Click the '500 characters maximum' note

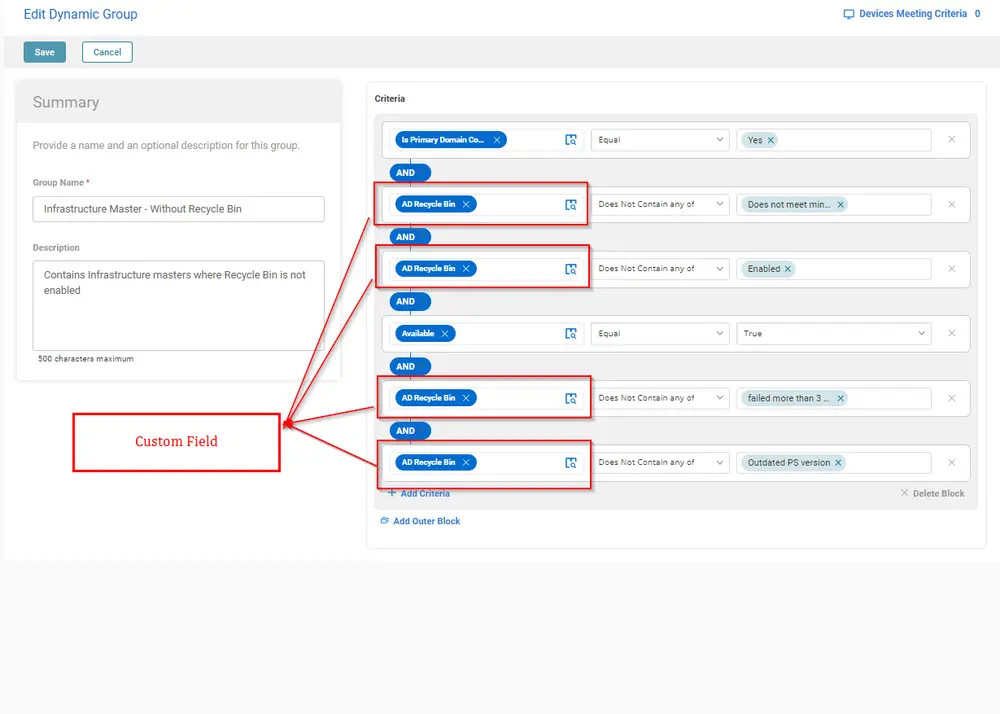[86, 359]
